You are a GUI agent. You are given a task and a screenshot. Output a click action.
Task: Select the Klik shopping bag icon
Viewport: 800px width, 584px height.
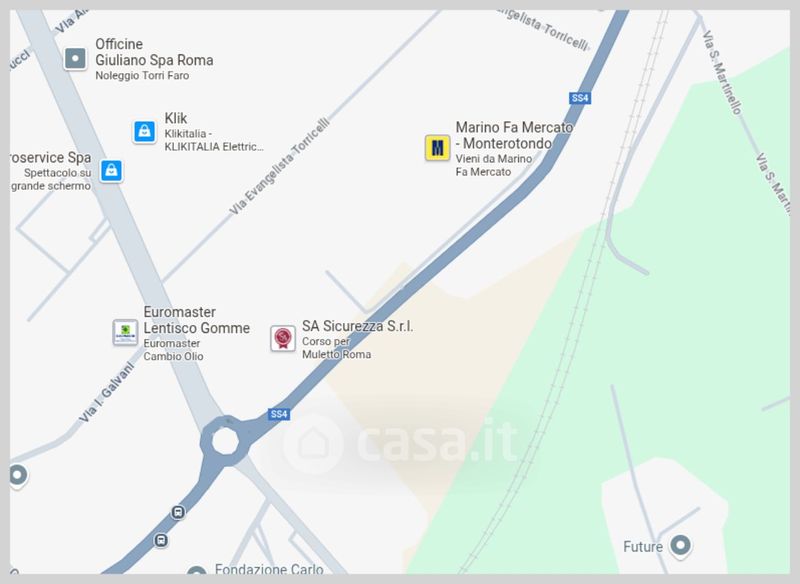click(144, 132)
